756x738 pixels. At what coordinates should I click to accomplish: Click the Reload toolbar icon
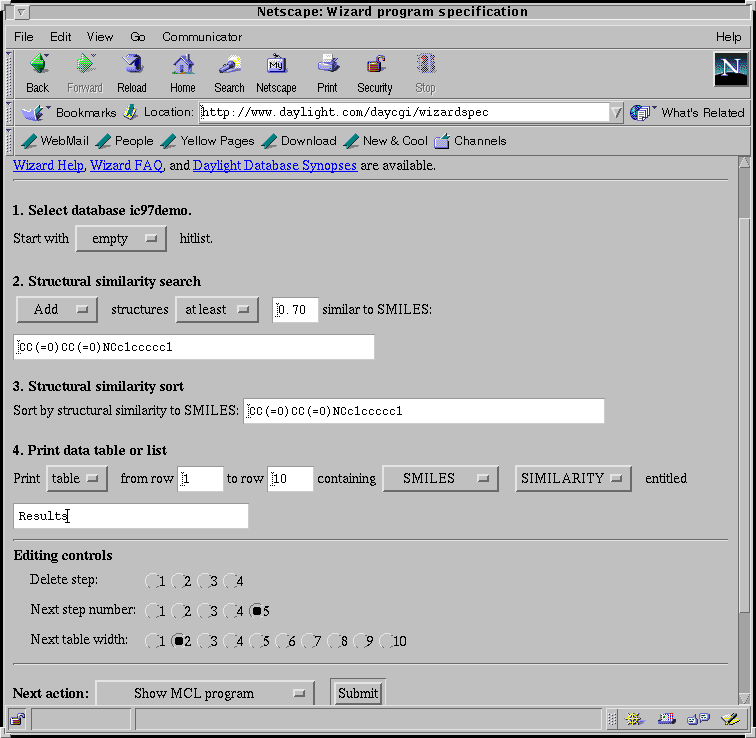(x=132, y=66)
